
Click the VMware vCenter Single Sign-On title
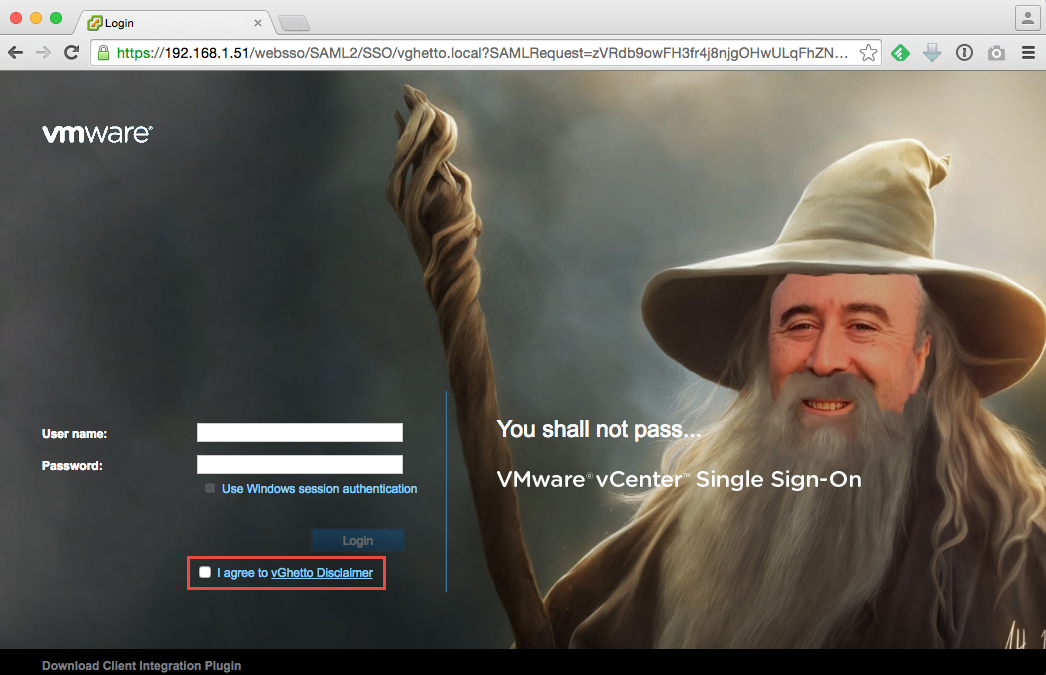(x=679, y=480)
